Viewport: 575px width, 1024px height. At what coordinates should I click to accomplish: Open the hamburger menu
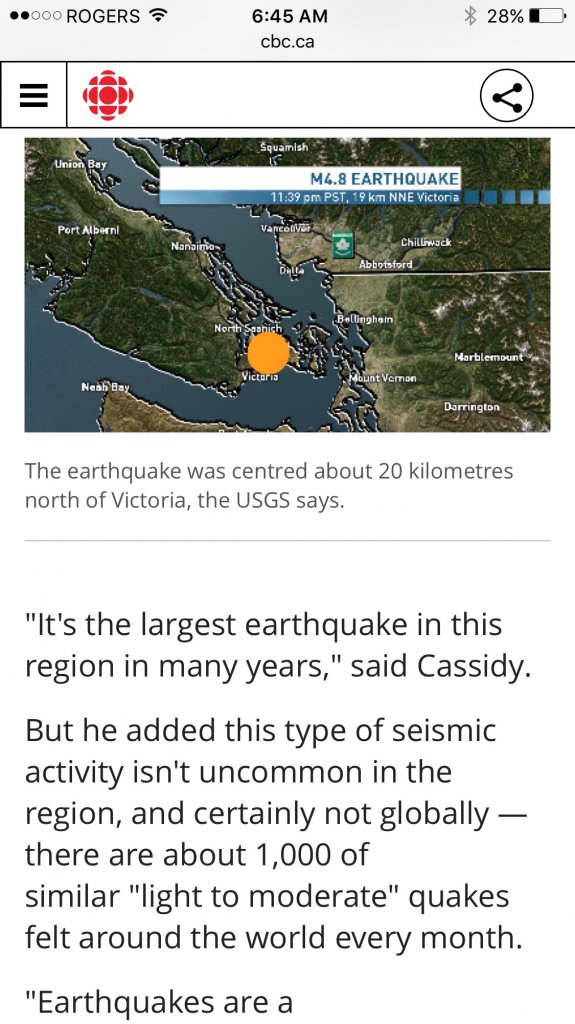(33, 95)
